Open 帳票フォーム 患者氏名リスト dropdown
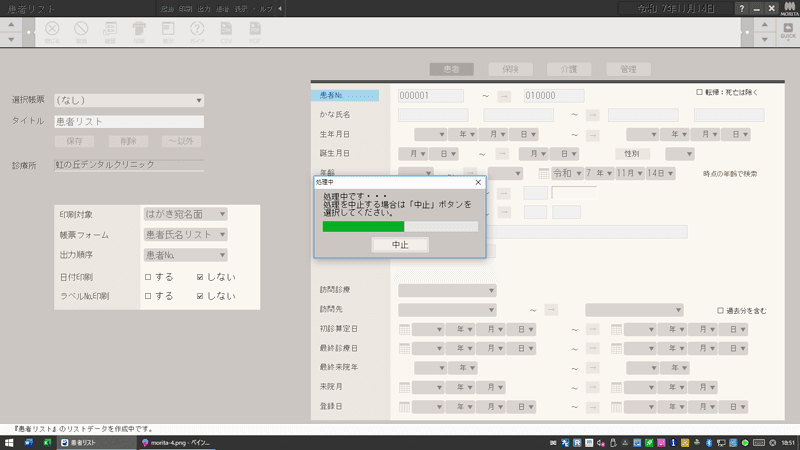800x450 pixels. click(x=185, y=235)
